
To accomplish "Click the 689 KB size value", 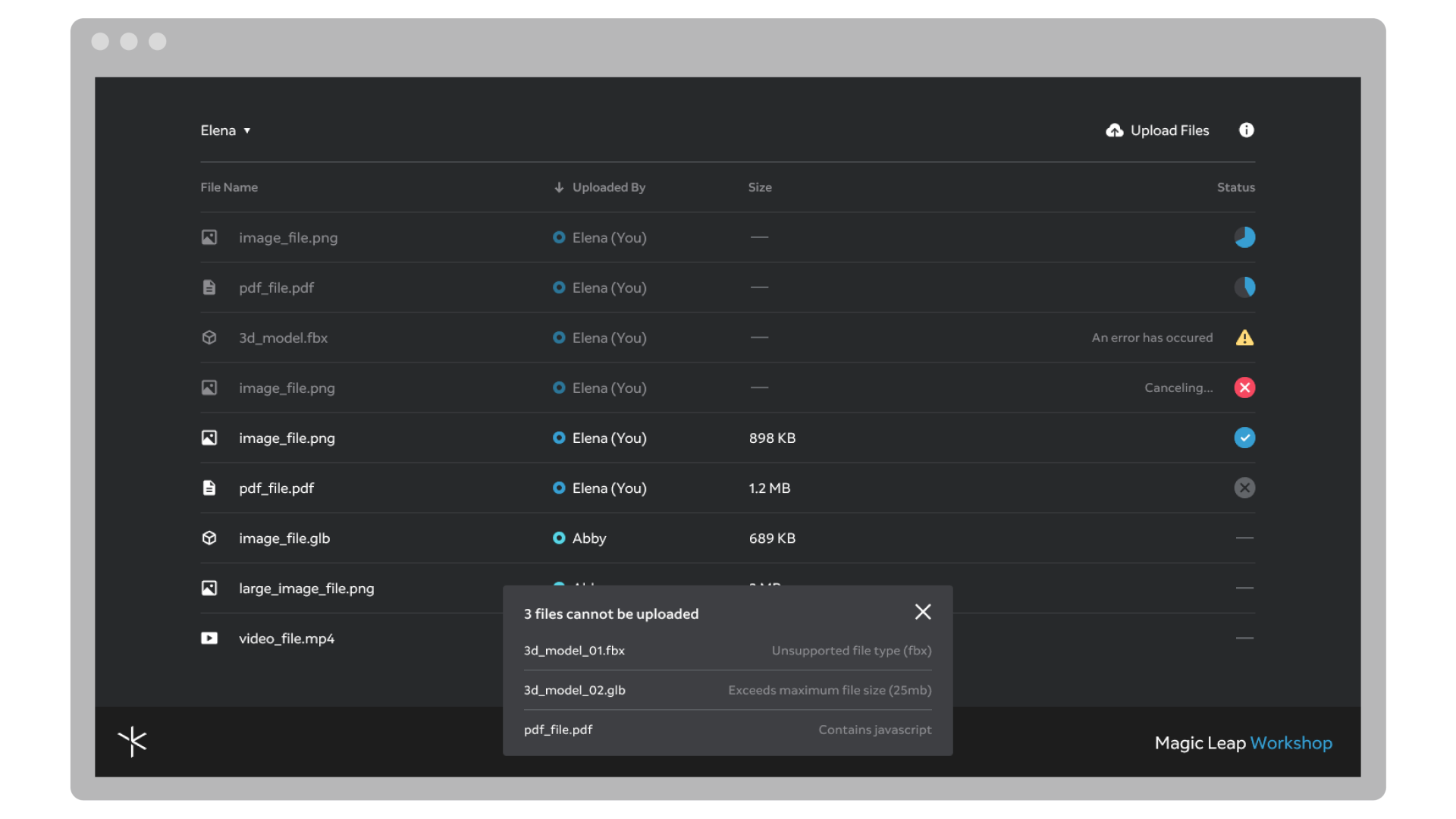I will (x=772, y=538).
